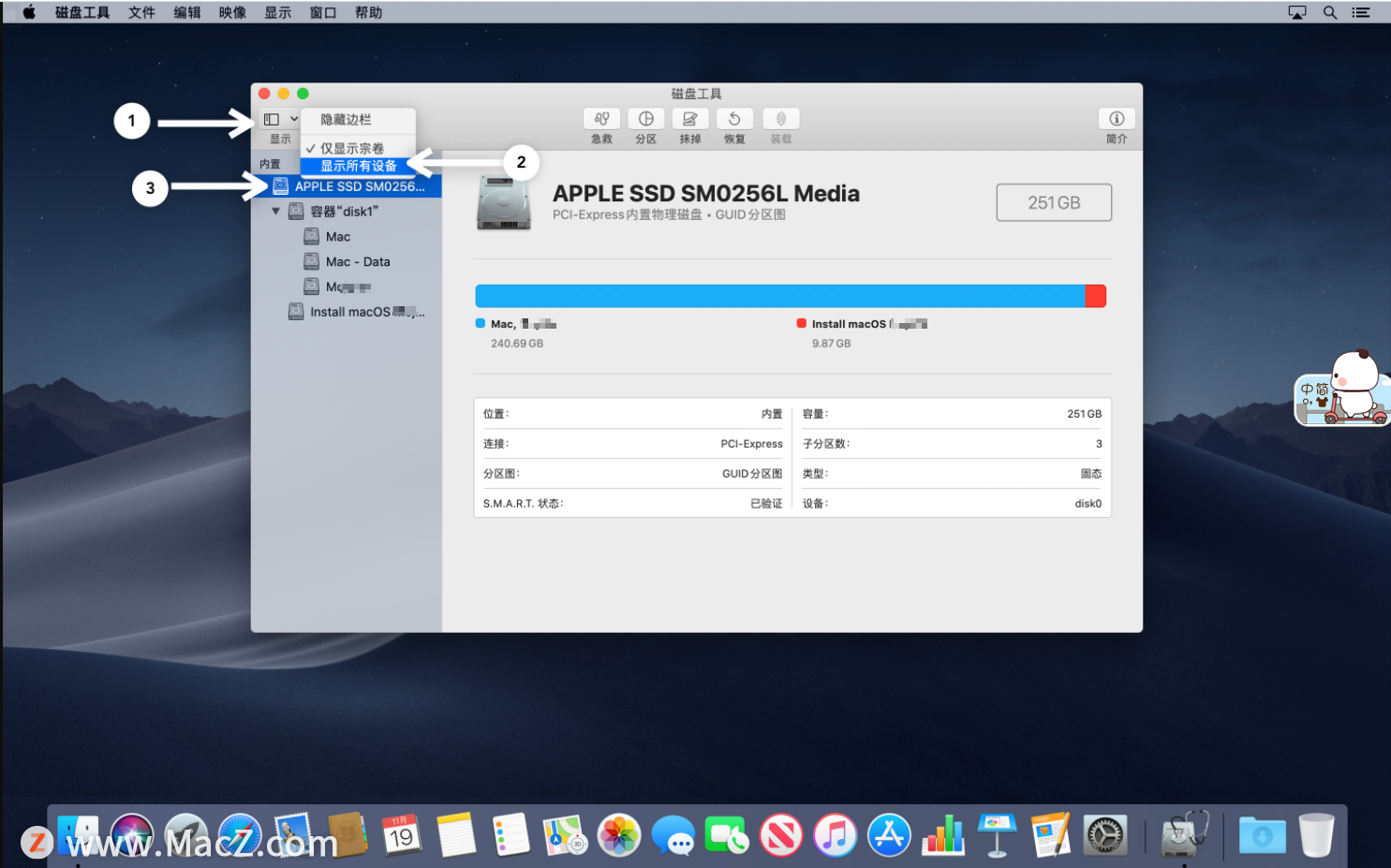Screen dimensions: 1391x868
Task: Open News from the dock
Action: click(x=781, y=834)
